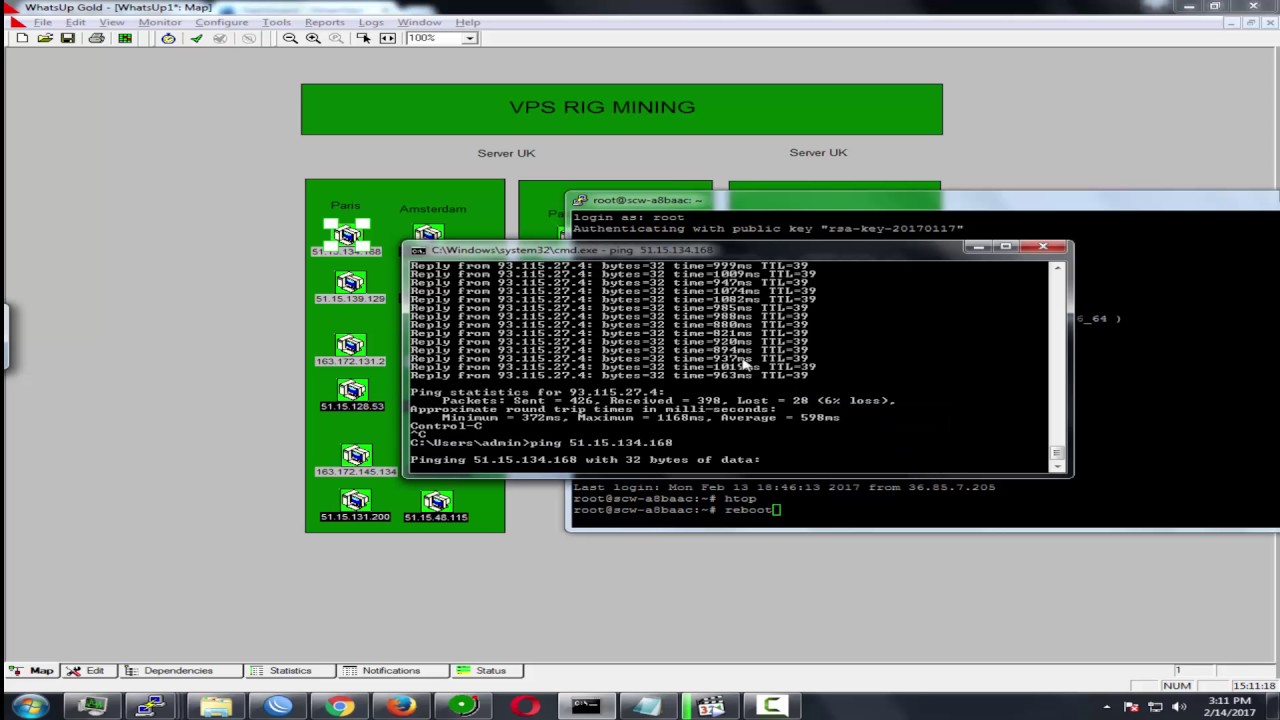Click the cmd taskbar button

point(586,707)
